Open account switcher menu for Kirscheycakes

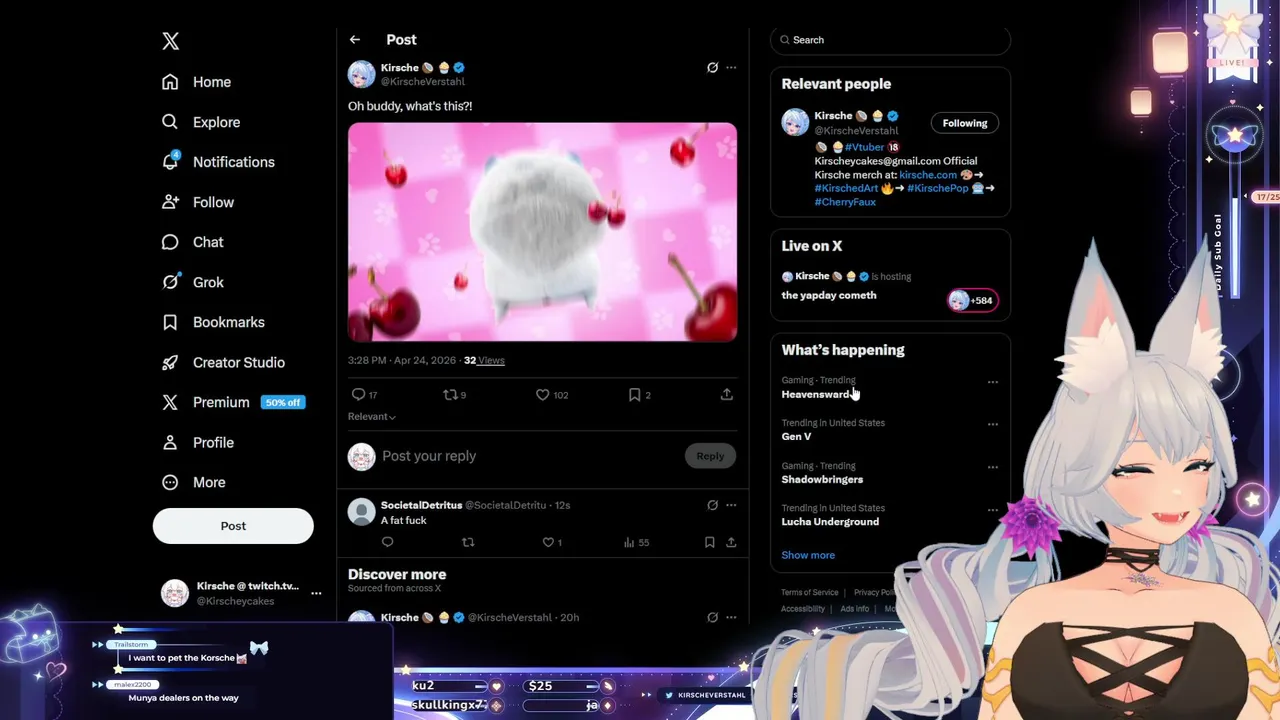[316, 593]
